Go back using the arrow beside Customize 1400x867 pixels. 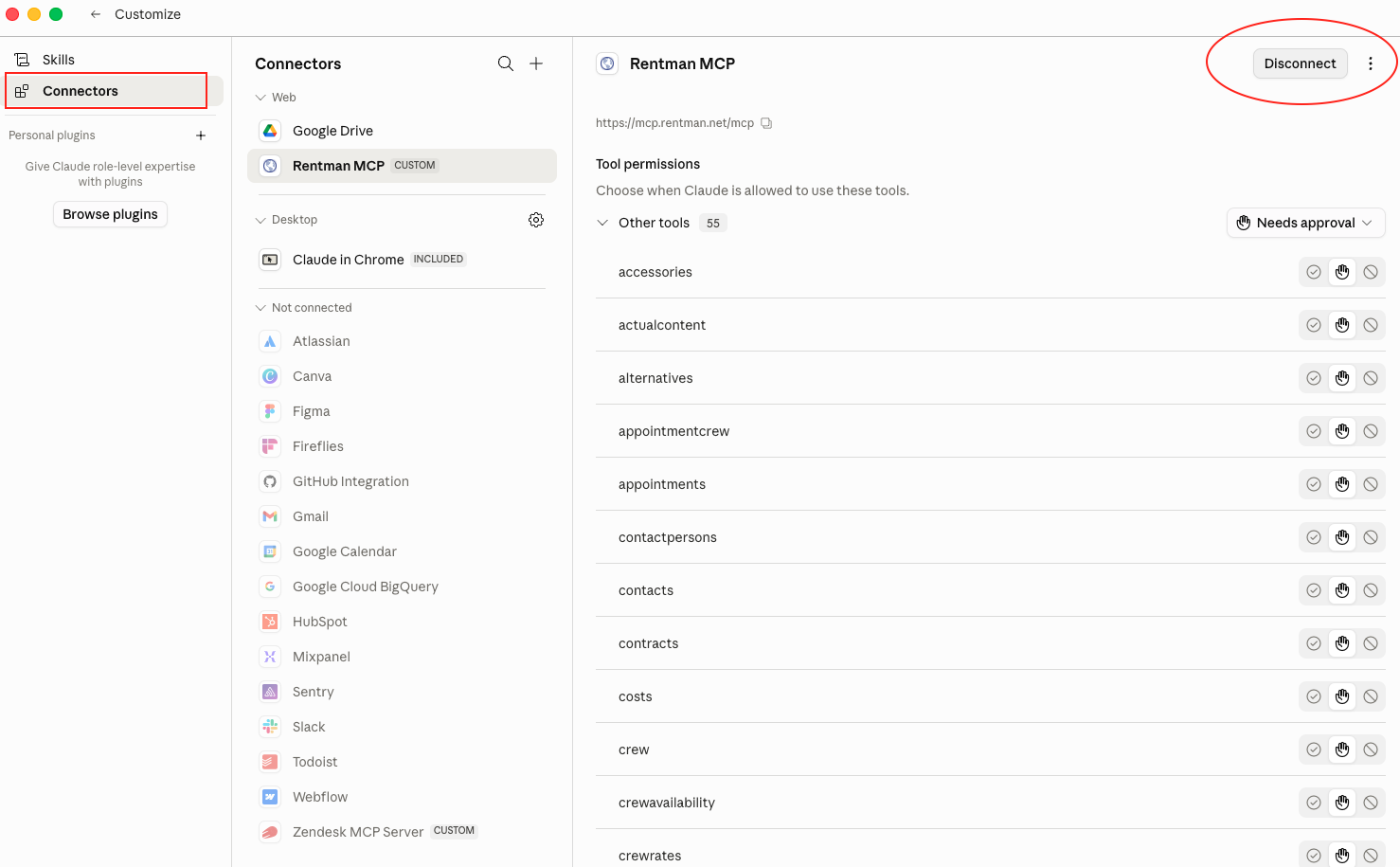pos(96,14)
